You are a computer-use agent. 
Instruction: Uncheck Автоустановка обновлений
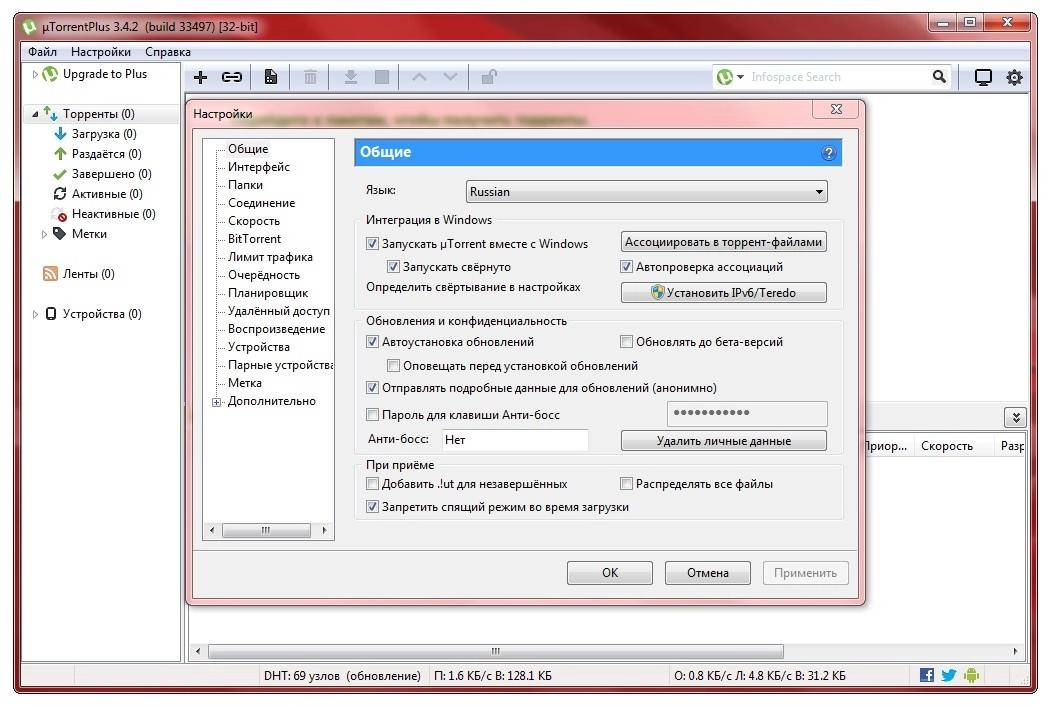tap(373, 341)
